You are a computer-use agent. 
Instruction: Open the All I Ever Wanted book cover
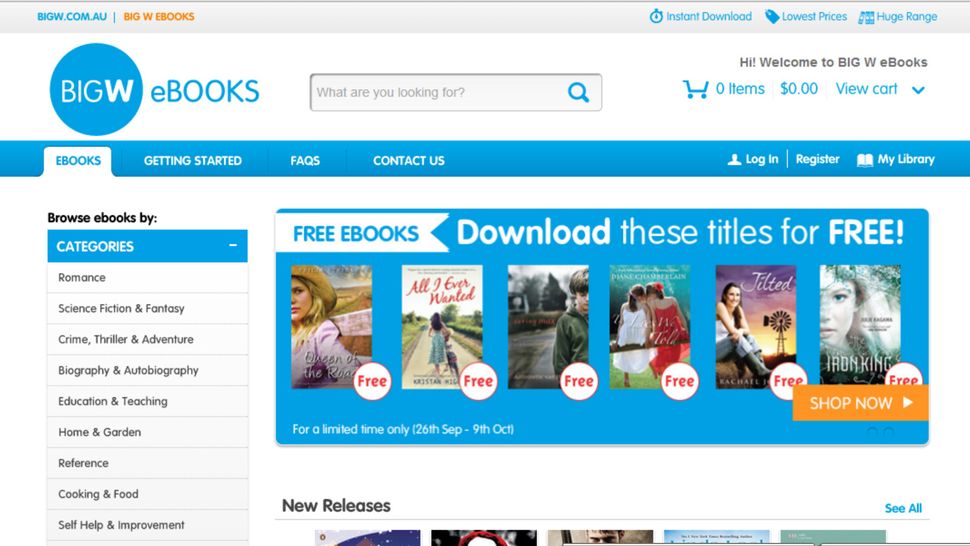tap(442, 326)
